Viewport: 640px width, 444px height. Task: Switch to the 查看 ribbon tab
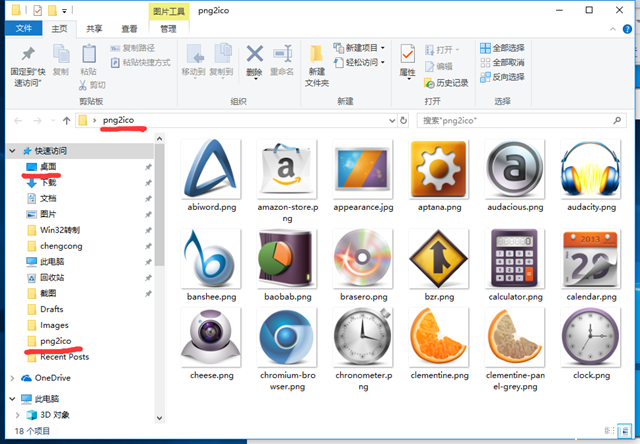pyautogui.click(x=129, y=29)
